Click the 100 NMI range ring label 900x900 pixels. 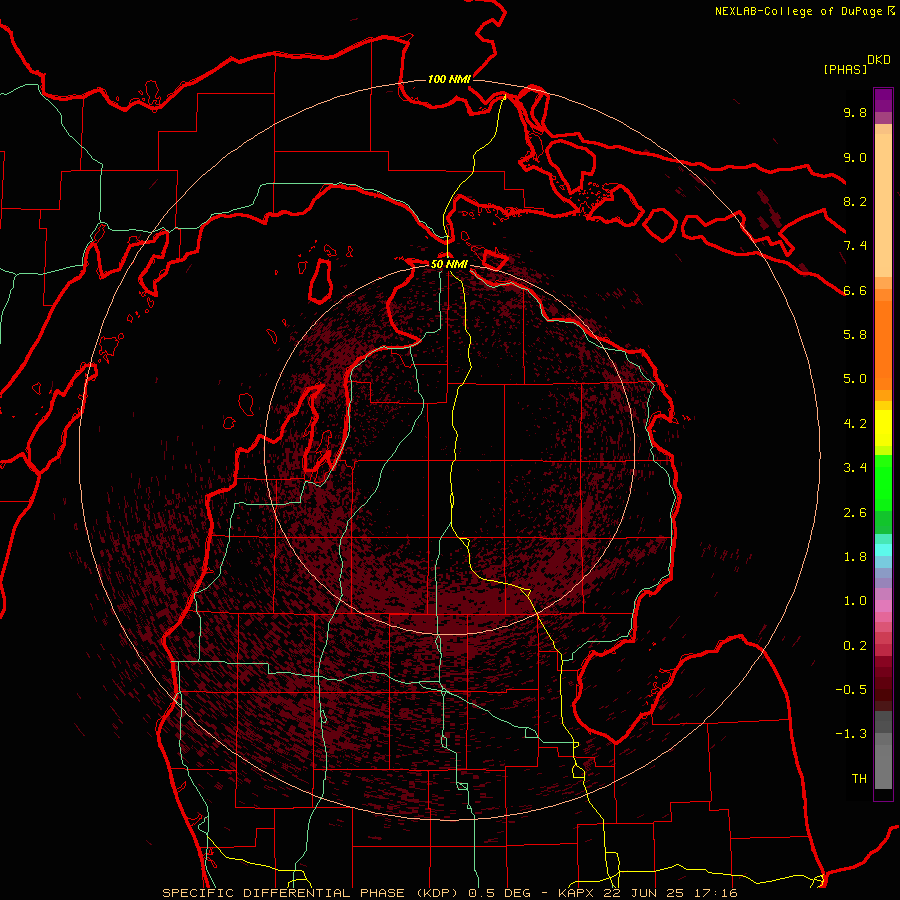coord(449,79)
